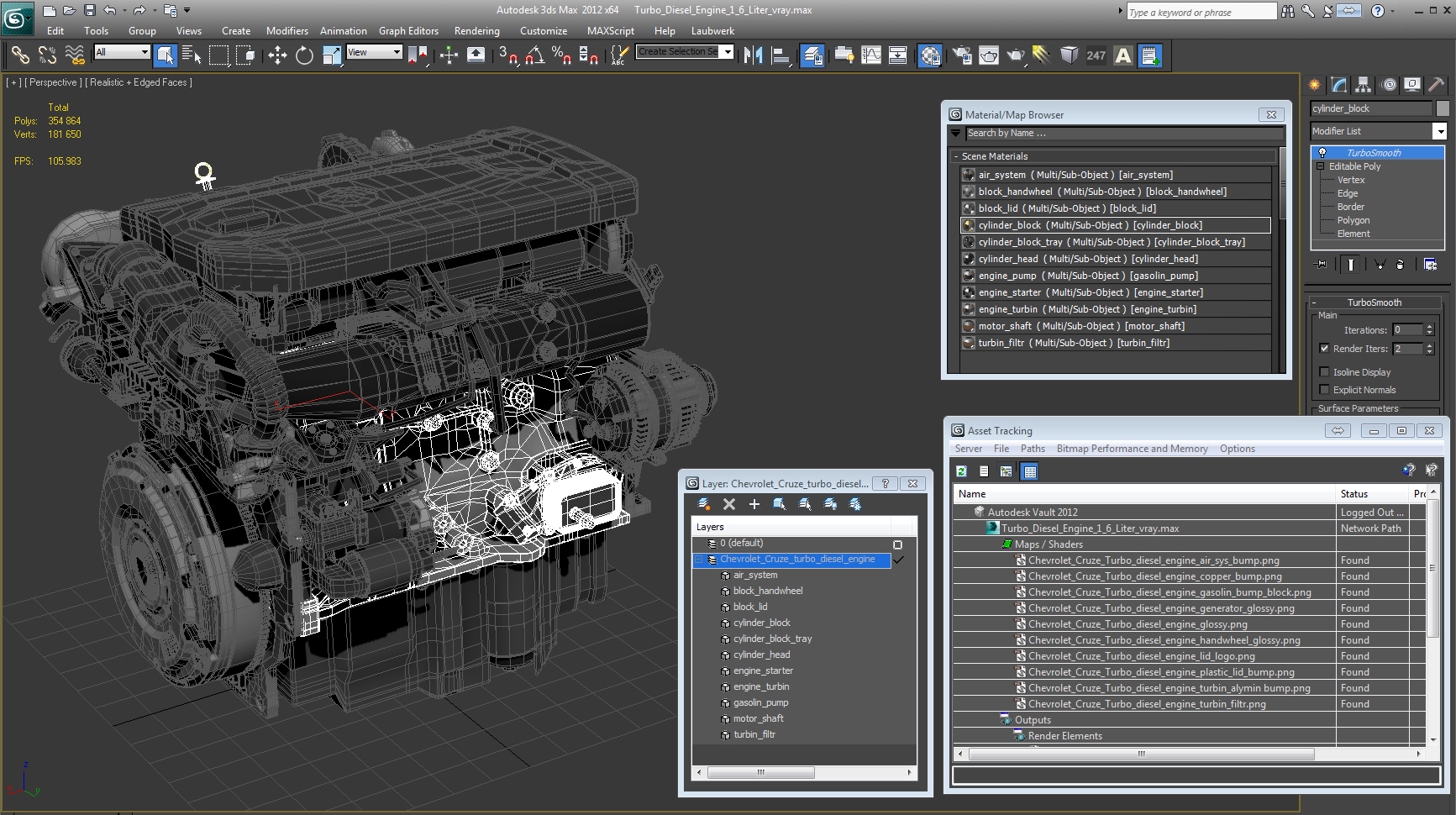Delete layer using the X icon
Screen dimensions: 1456x815
tap(729, 504)
